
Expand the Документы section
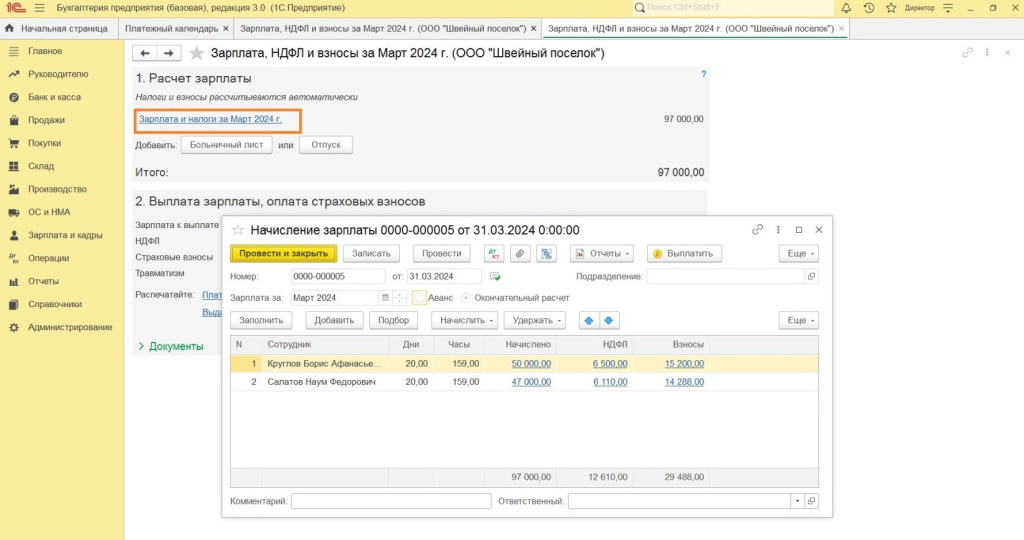170,346
